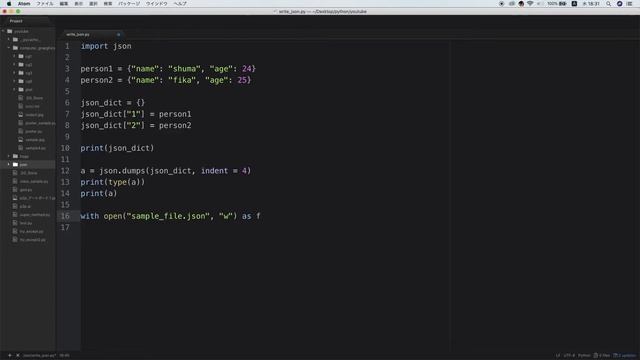Change the UTF-8 encoding selector

pyautogui.click(x=569, y=356)
